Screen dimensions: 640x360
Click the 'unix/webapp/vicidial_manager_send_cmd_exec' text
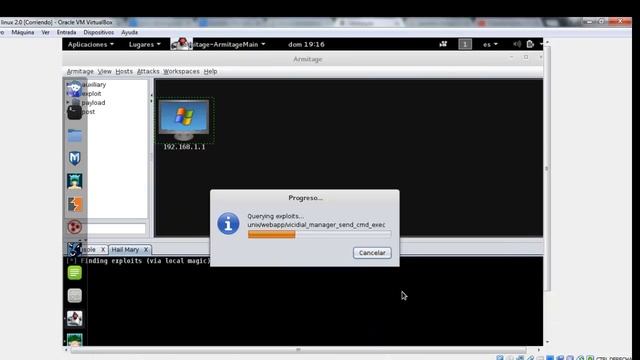coord(316,224)
